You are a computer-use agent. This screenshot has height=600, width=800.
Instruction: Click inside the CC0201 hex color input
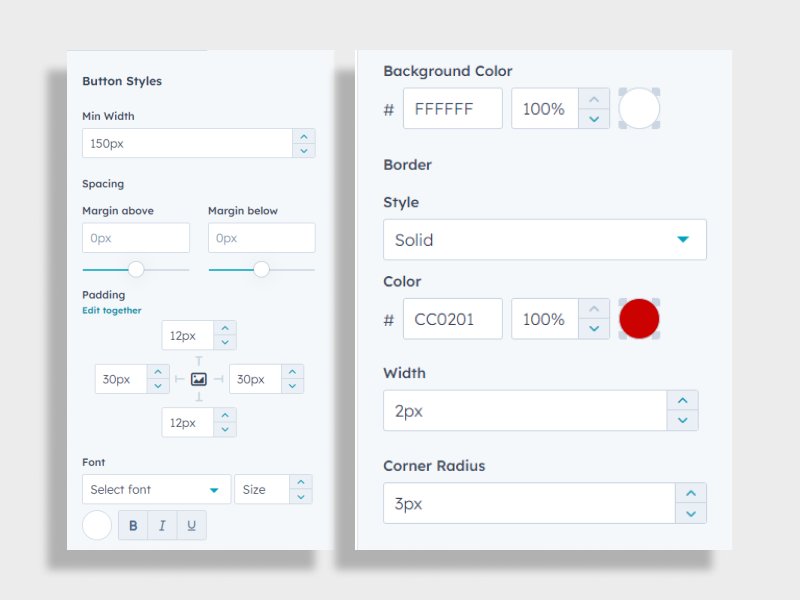tap(452, 318)
